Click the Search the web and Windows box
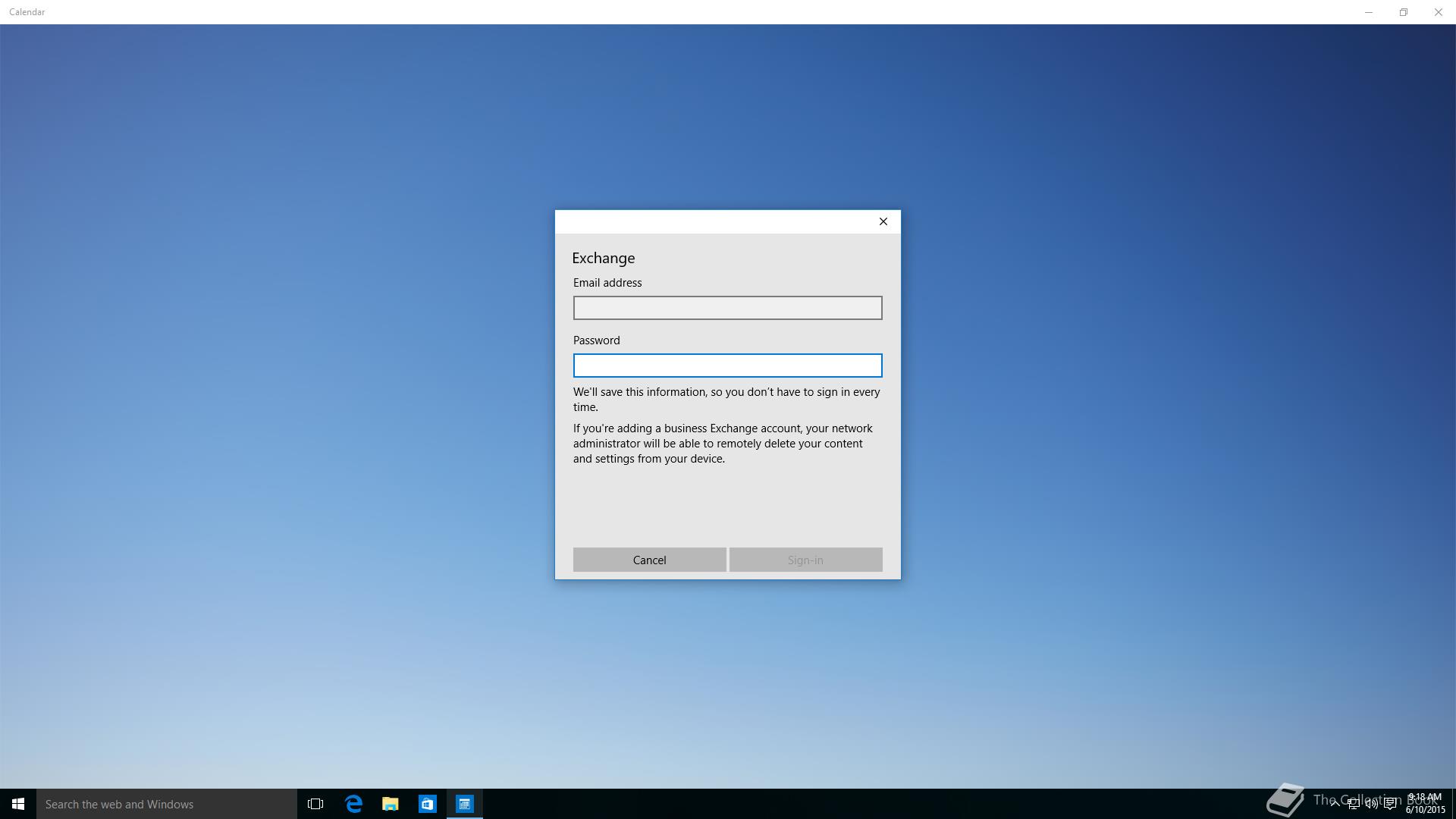Image resolution: width=1456 pixels, height=819 pixels. click(167, 804)
